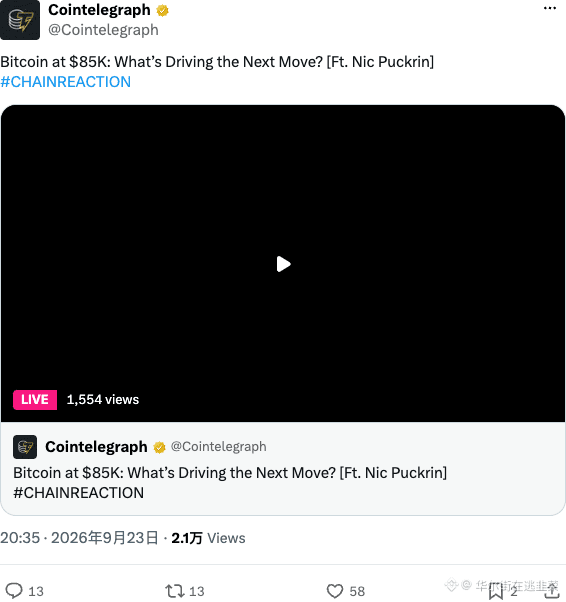Open the Cointelegraph display name at top
This screenshot has height=602, width=566.
coord(99,10)
